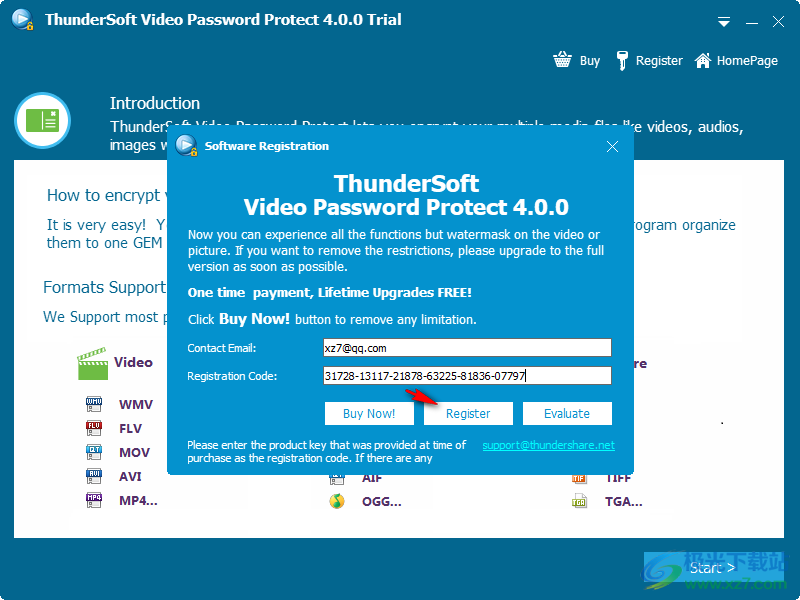Click the OGG... format label
This screenshot has height=600, width=800.
[382, 502]
